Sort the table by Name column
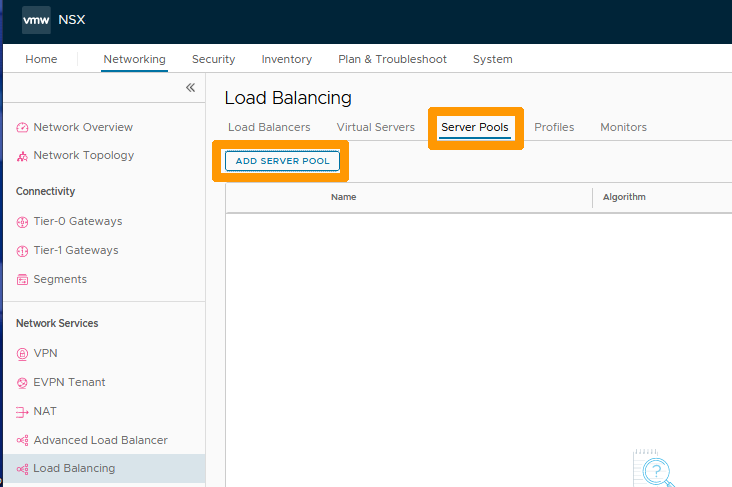 [343, 197]
